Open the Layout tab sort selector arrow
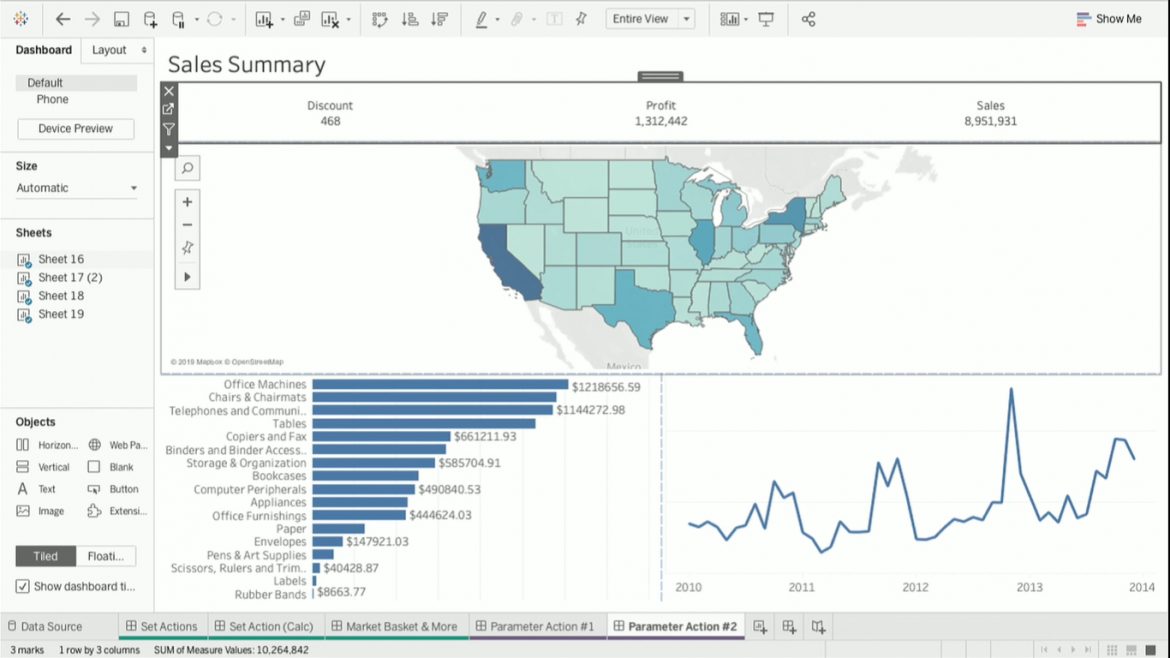1170x658 pixels. point(143,49)
